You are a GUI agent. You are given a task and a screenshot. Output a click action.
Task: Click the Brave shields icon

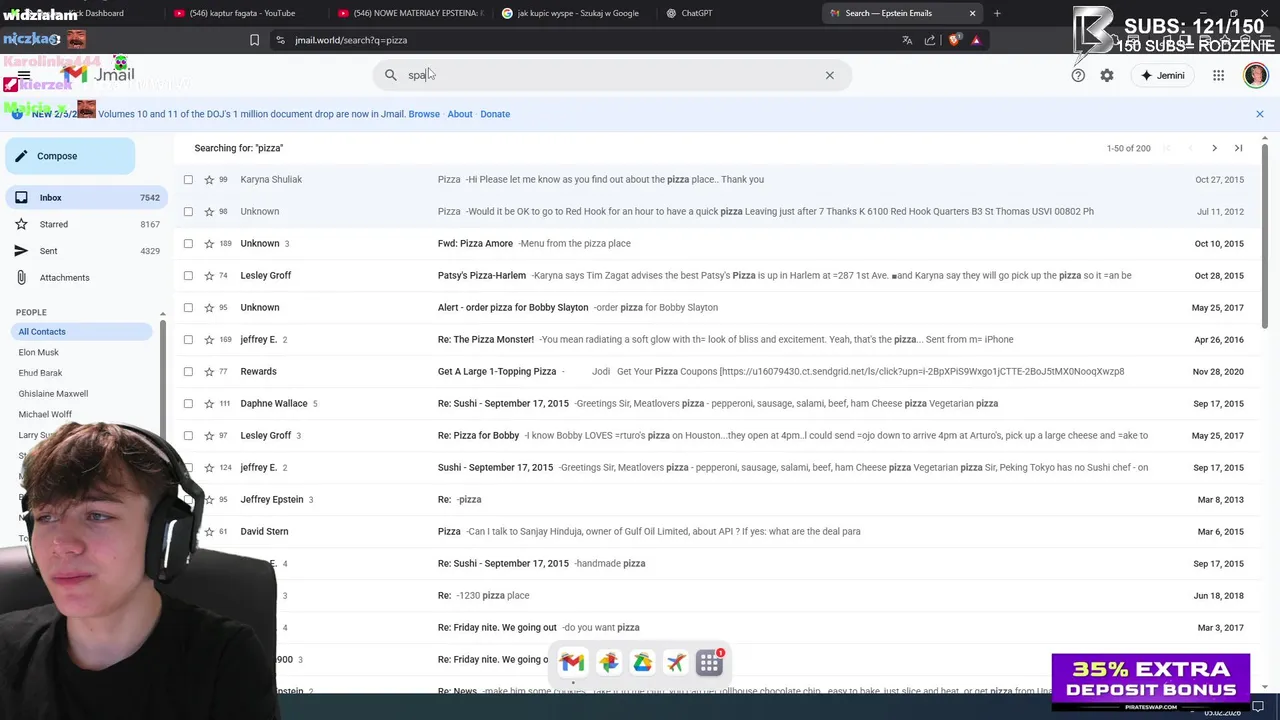click(x=954, y=40)
